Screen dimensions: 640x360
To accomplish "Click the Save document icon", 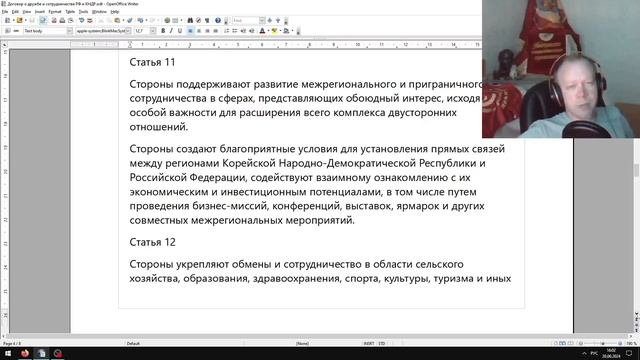I will pyautogui.click(x=32, y=20).
